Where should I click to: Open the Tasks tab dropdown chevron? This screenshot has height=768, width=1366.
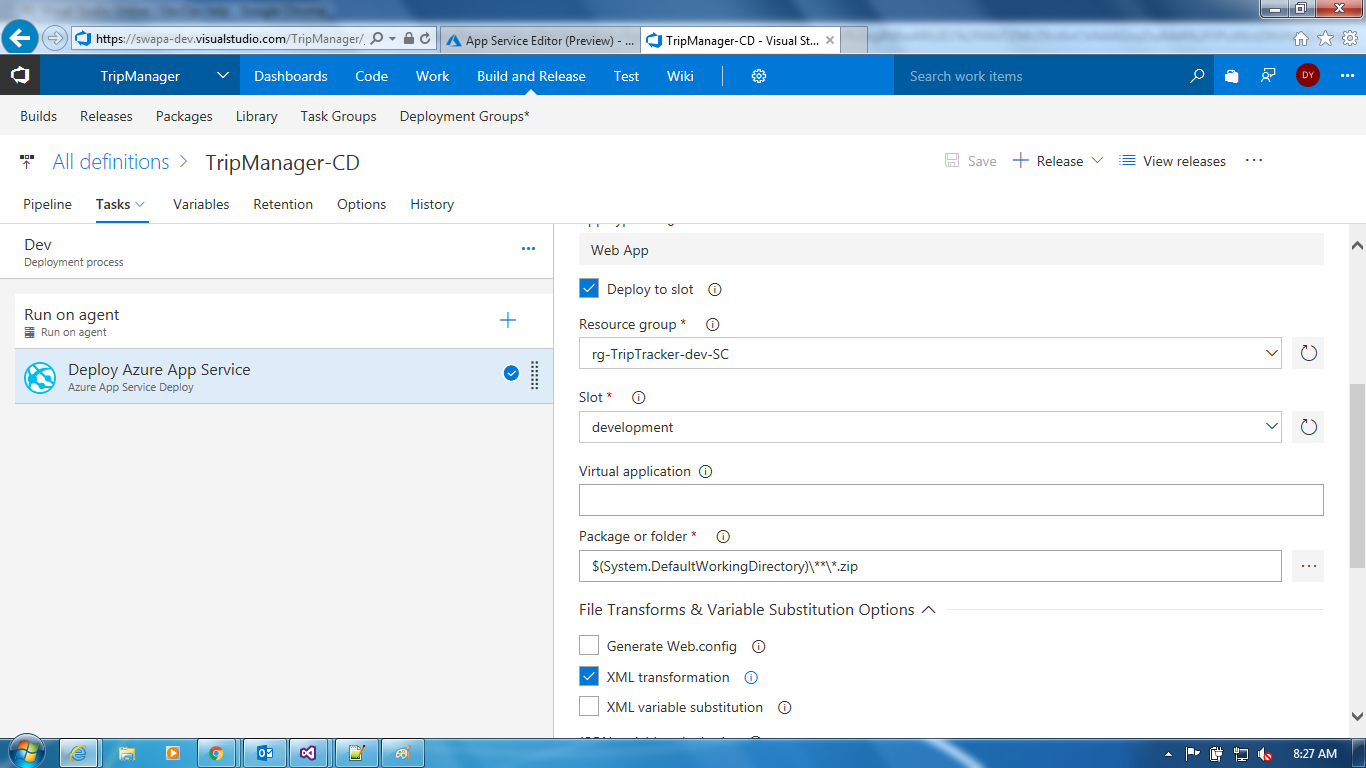coord(140,204)
